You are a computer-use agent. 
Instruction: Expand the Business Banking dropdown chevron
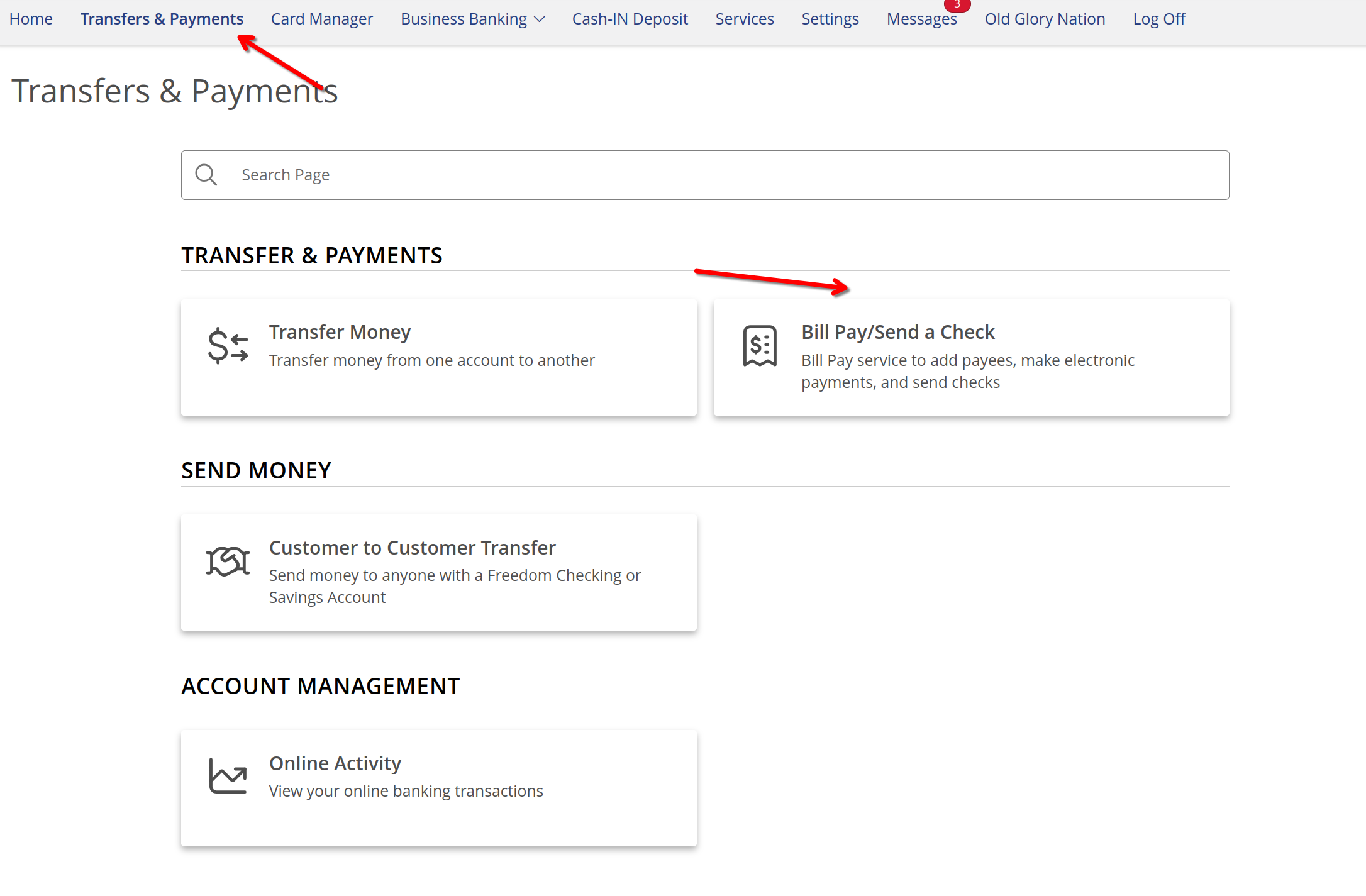(539, 19)
